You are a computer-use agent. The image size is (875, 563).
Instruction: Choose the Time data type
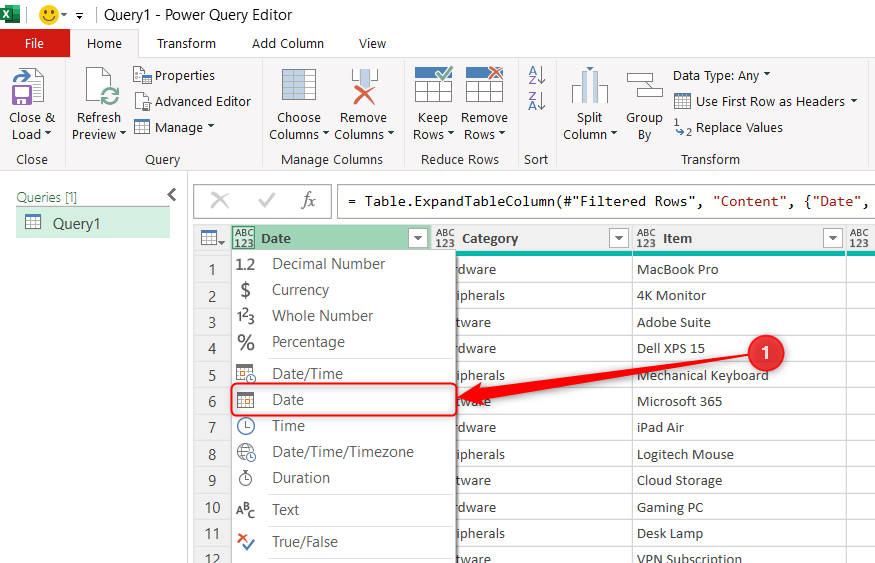[344, 426]
